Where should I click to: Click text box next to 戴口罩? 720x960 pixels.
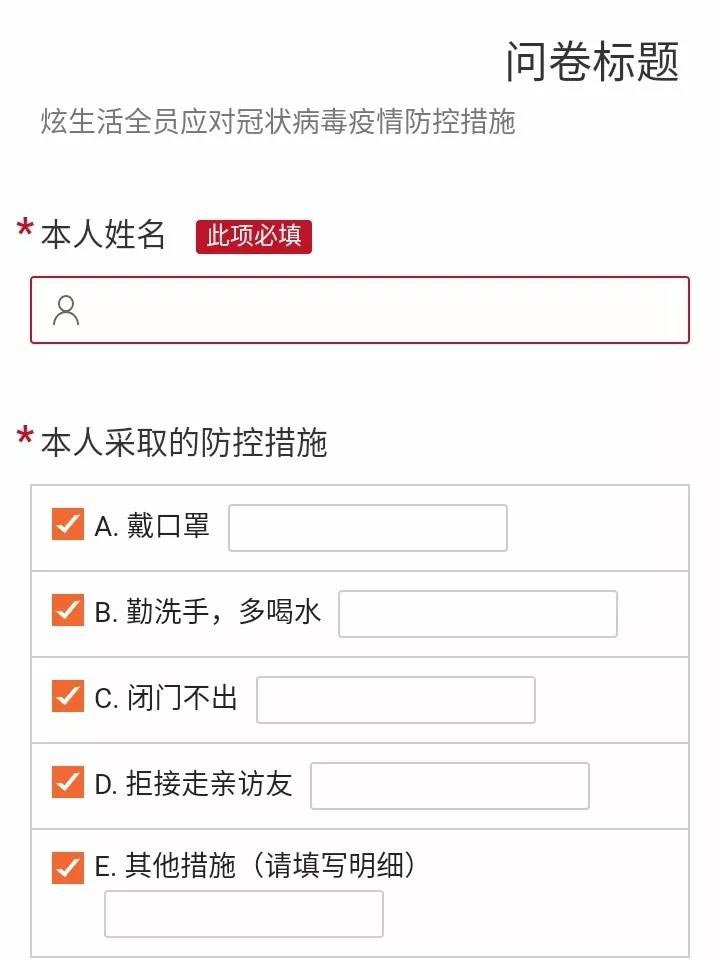(368, 528)
